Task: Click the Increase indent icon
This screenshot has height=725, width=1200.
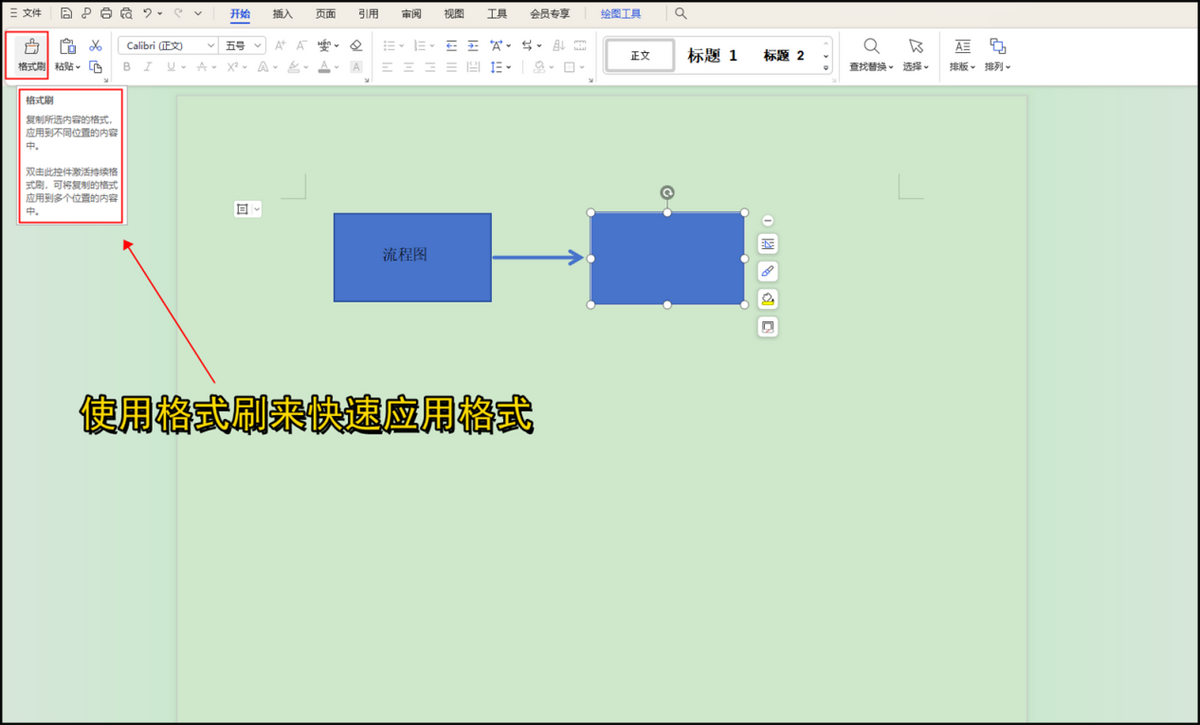Action: click(x=472, y=46)
